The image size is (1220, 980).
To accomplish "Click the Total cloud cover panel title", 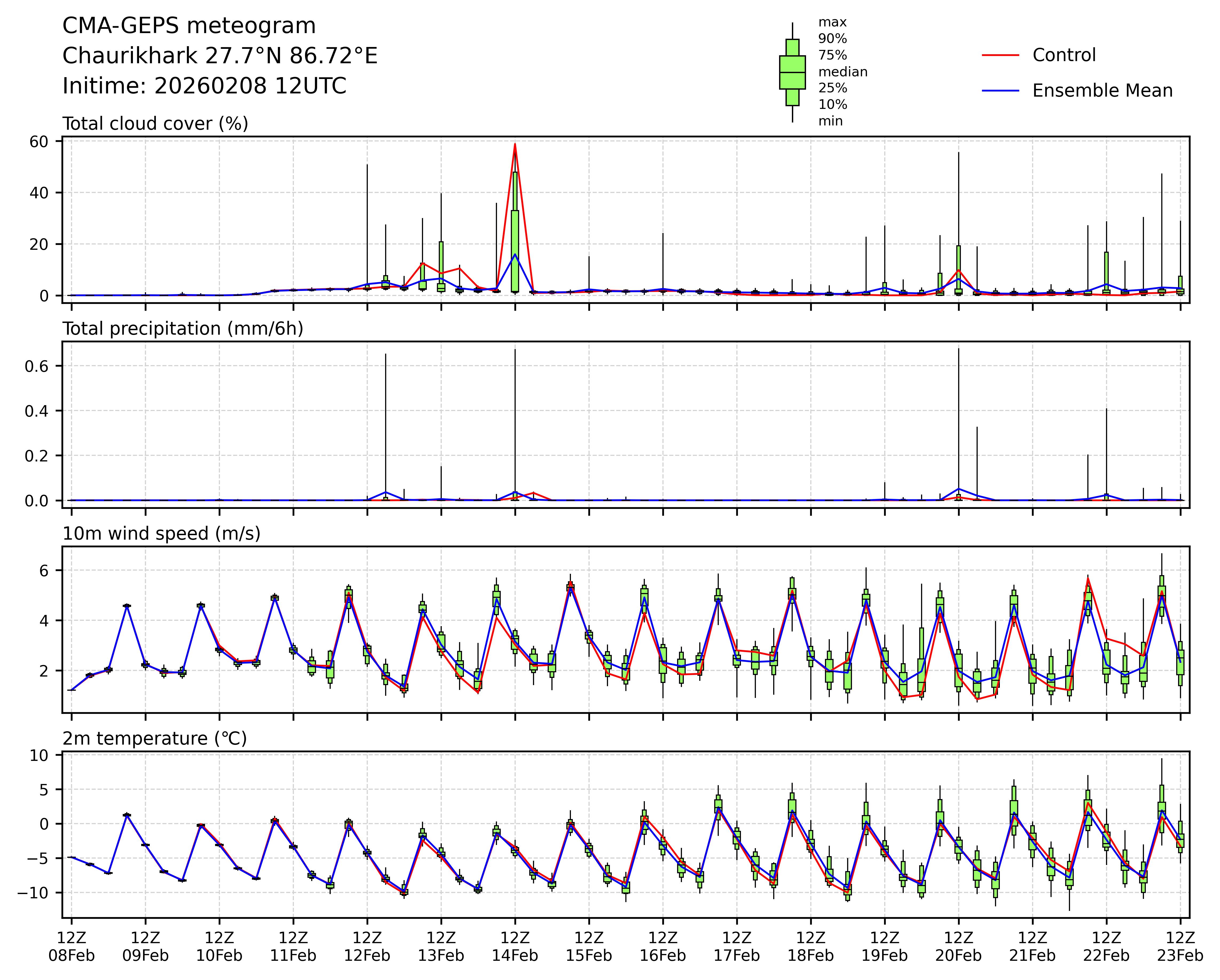I will click(155, 123).
